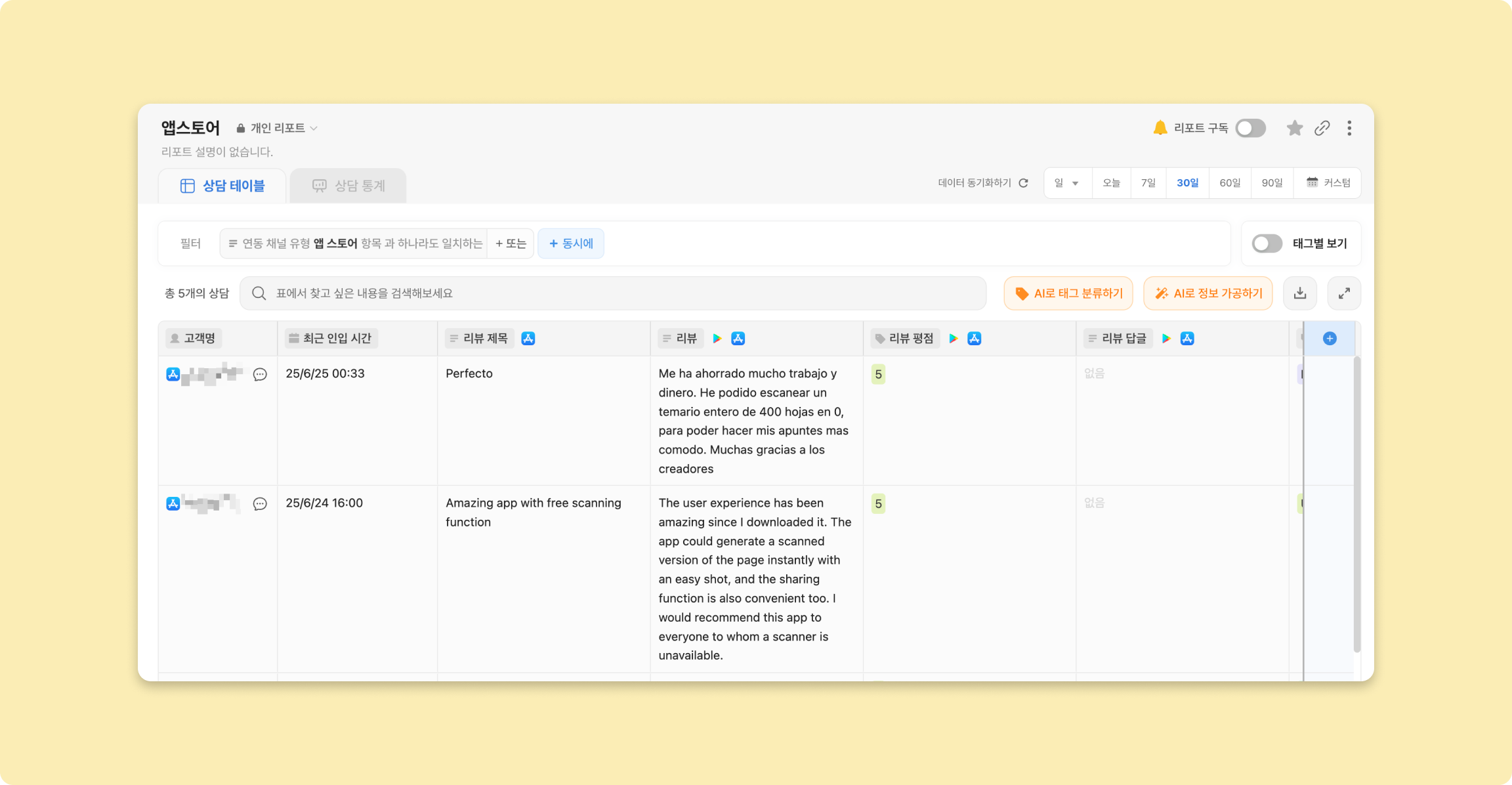Image resolution: width=1512 pixels, height=785 pixels.
Task: Click the AI로 정보 가공하기 button
Action: tap(1207, 293)
